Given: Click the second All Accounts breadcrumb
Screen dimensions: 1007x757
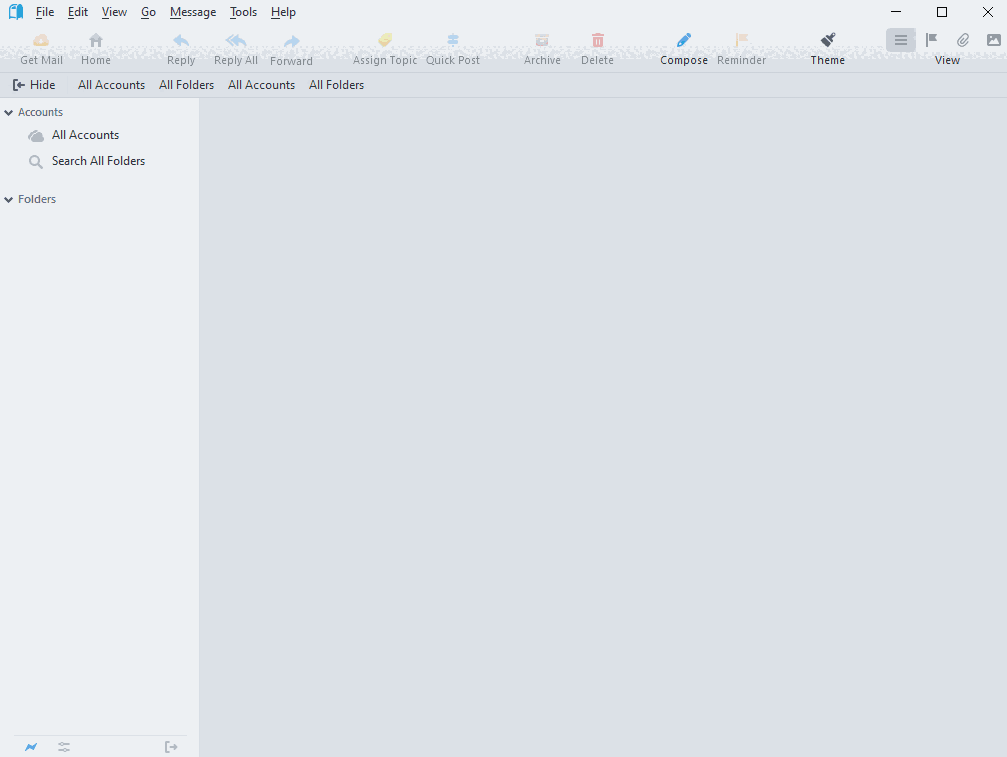Looking at the screenshot, I should pos(261,85).
